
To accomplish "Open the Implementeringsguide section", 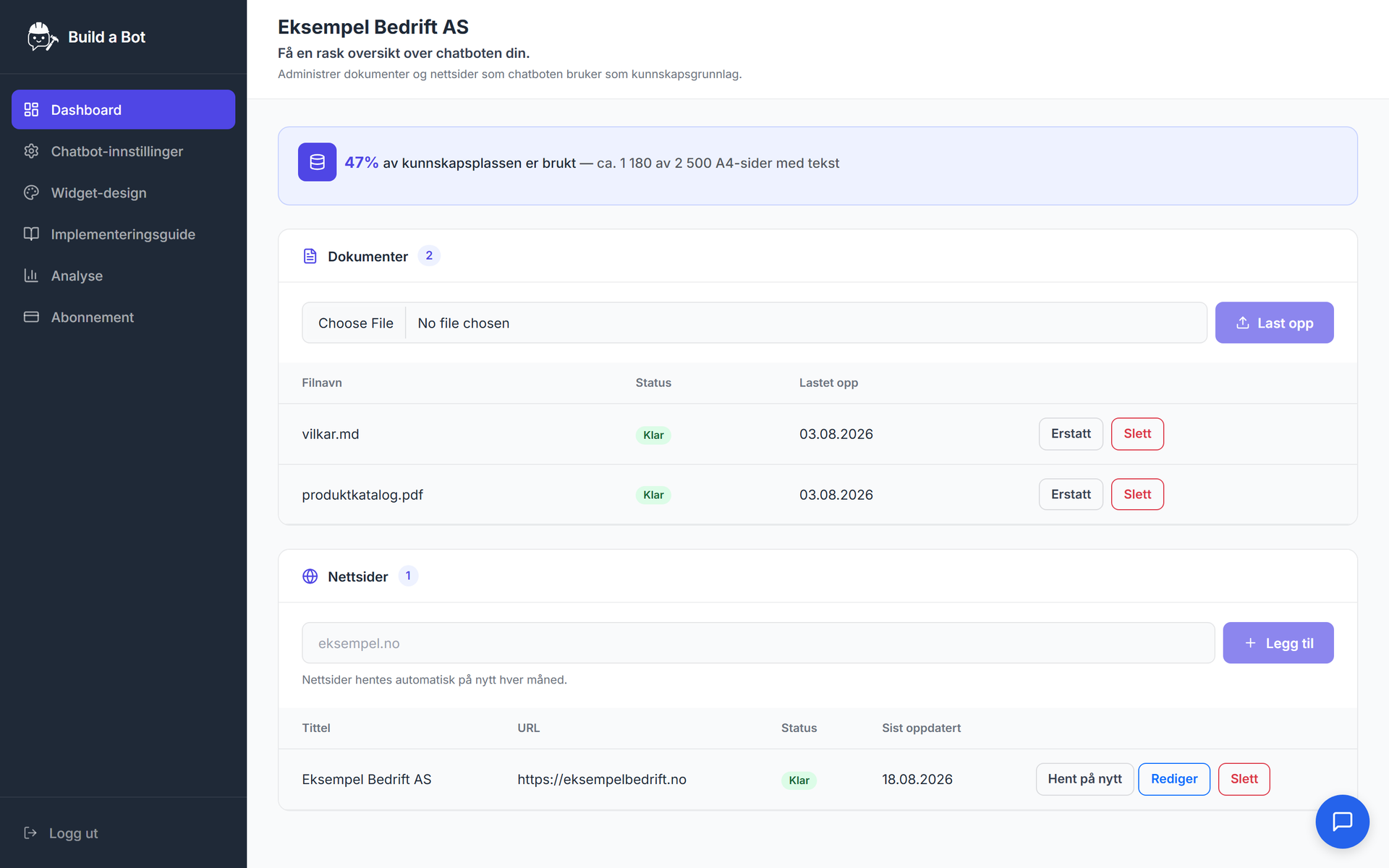I will tap(123, 234).
